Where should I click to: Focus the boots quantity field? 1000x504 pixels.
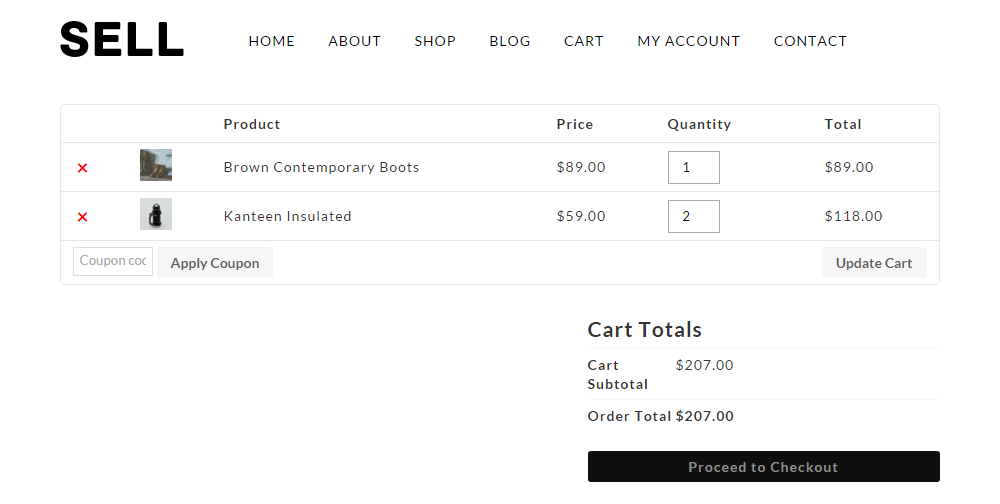click(x=693, y=168)
